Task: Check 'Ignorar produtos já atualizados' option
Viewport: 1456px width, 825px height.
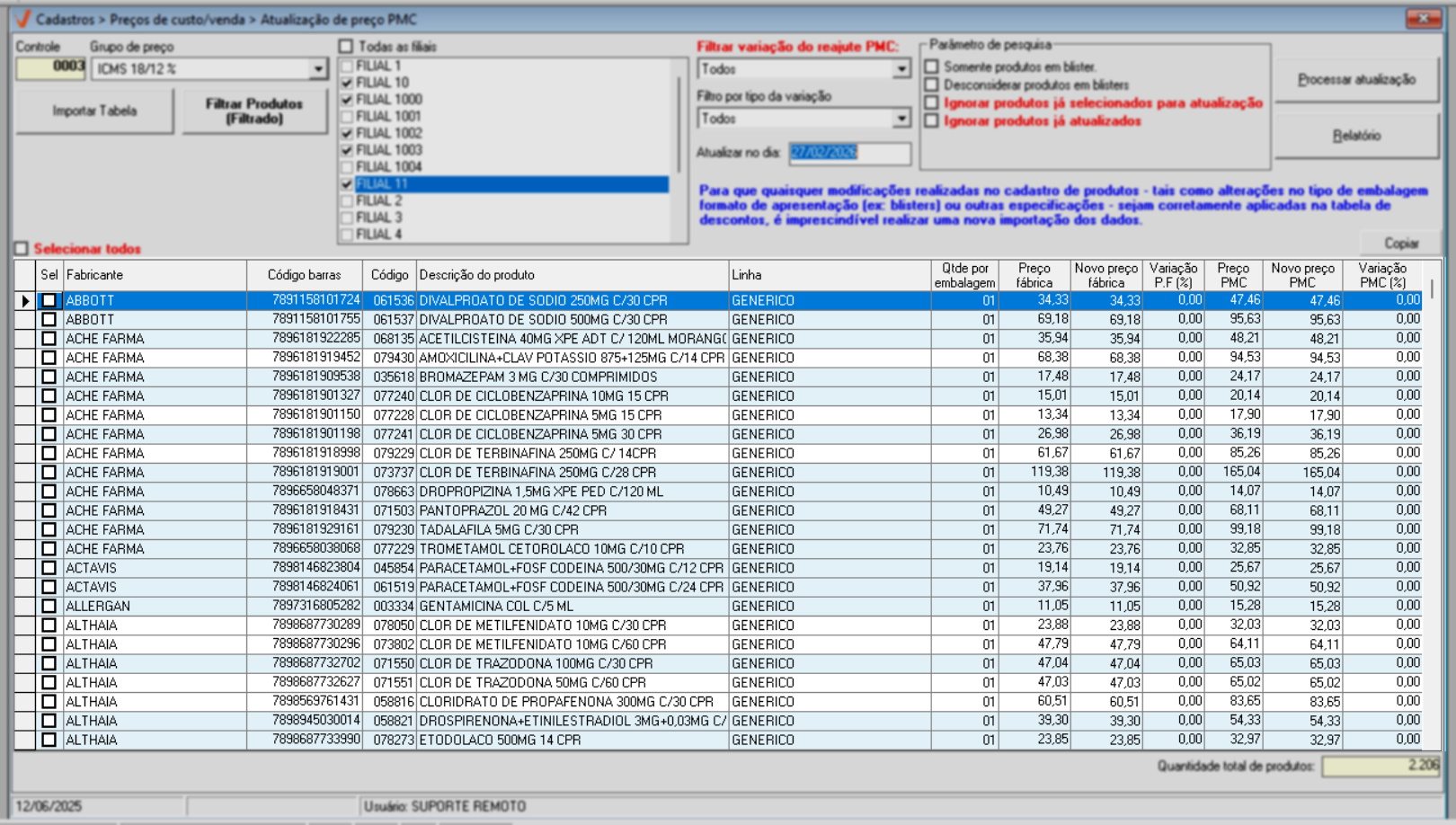Action: pyautogui.click(x=932, y=121)
